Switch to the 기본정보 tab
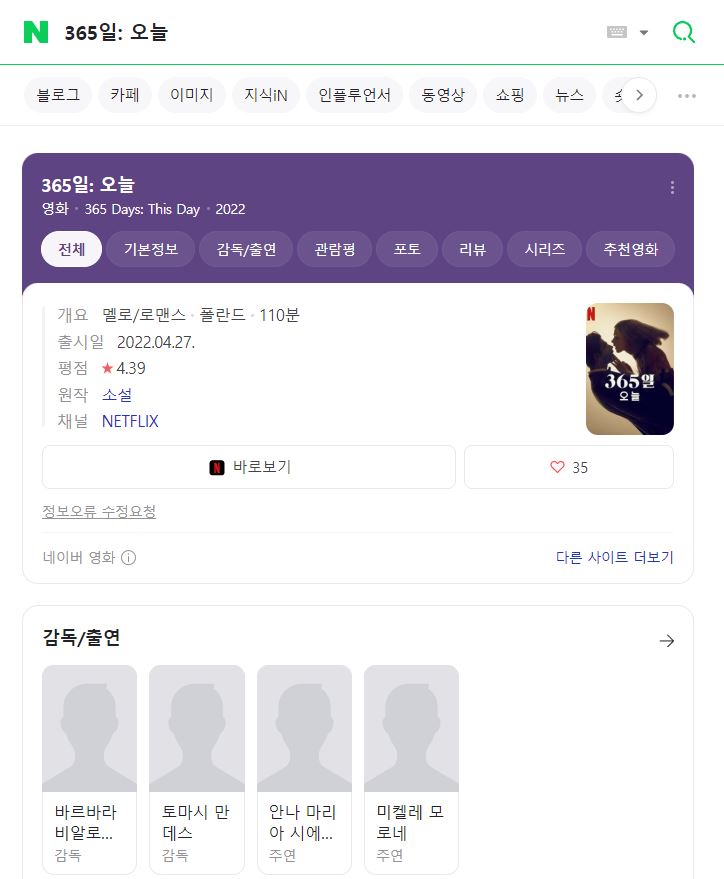 pos(151,249)
